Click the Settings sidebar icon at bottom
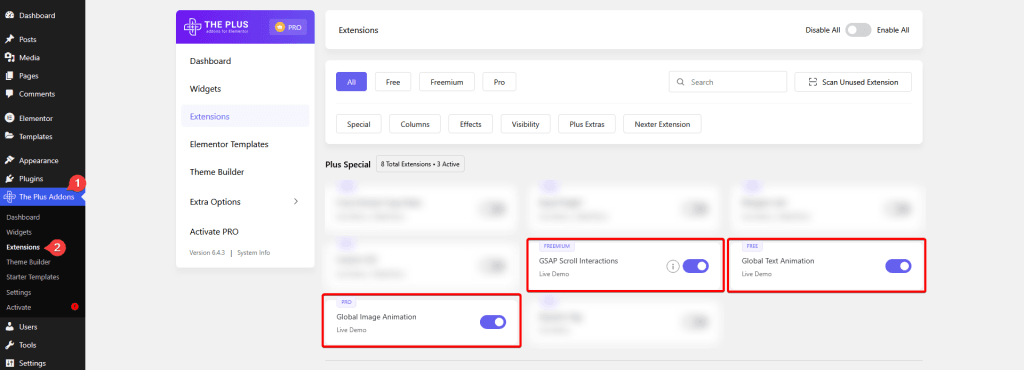 (9, 363)
